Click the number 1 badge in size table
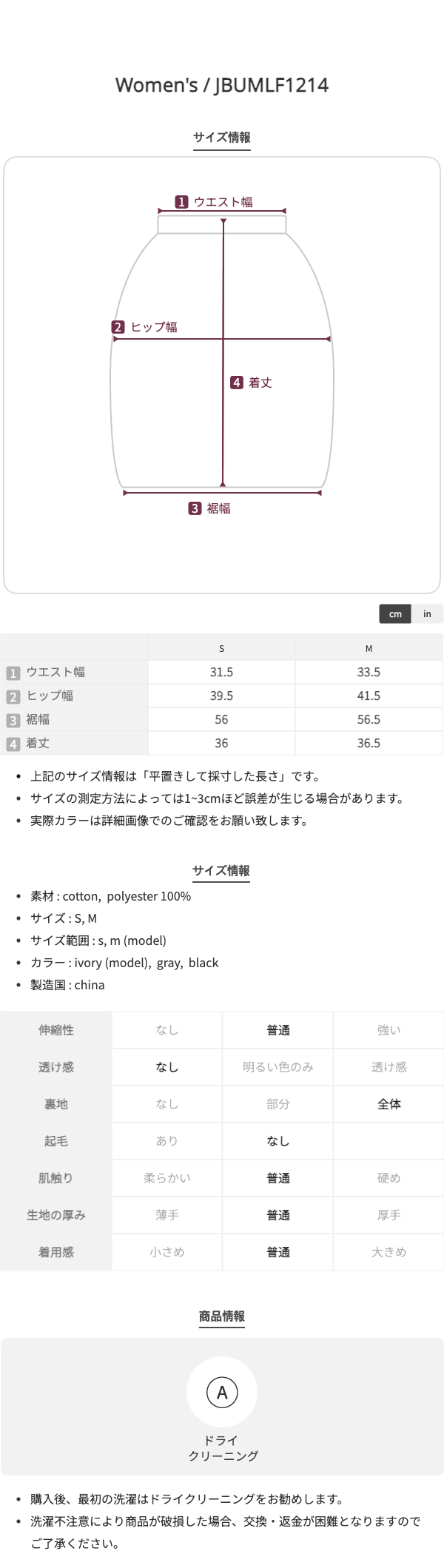The height and width of the screenshot is (1568, 444). click(x=13, y=673)
